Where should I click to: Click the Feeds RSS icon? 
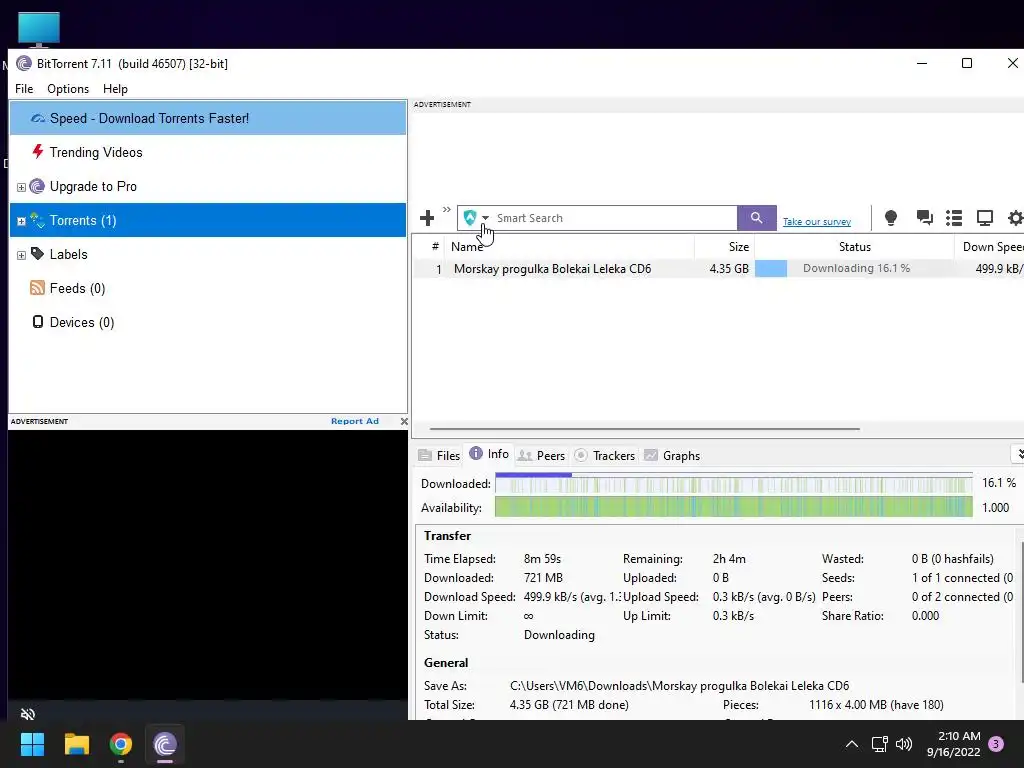[x=37, y=288]
